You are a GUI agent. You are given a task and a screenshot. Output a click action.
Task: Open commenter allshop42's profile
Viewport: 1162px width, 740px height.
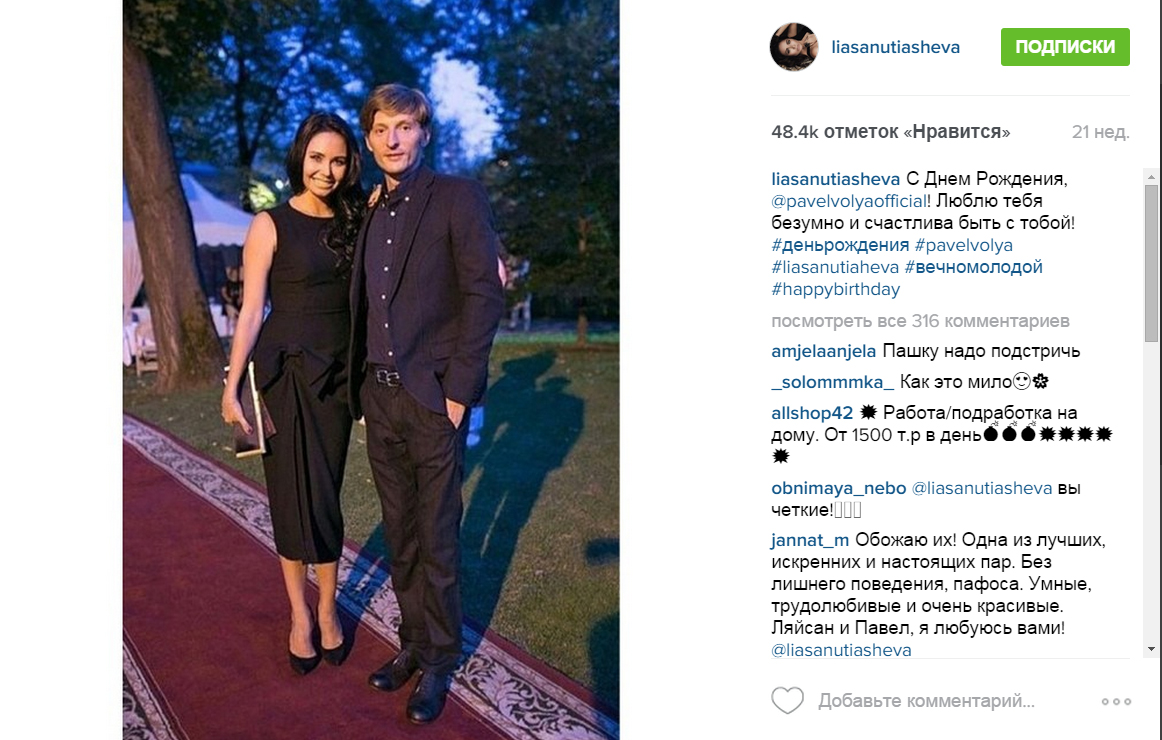(x=812, y=413)
